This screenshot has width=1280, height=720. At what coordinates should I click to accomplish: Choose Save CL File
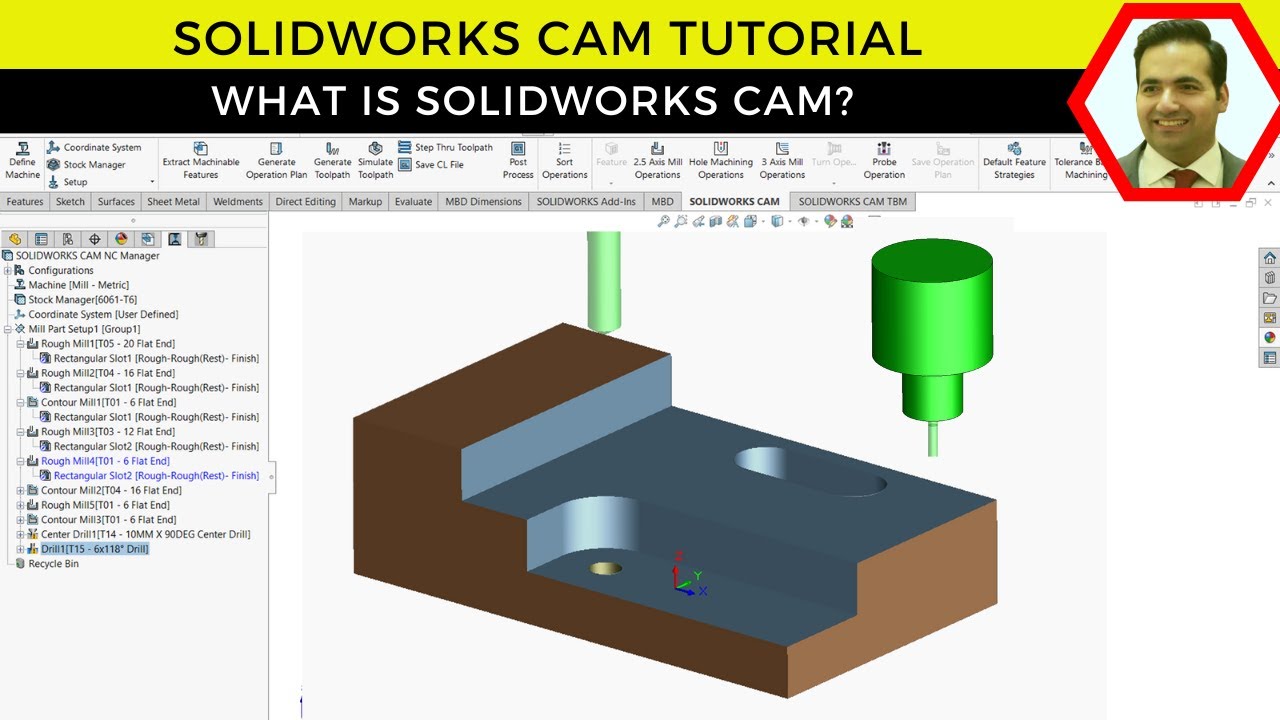431,165
